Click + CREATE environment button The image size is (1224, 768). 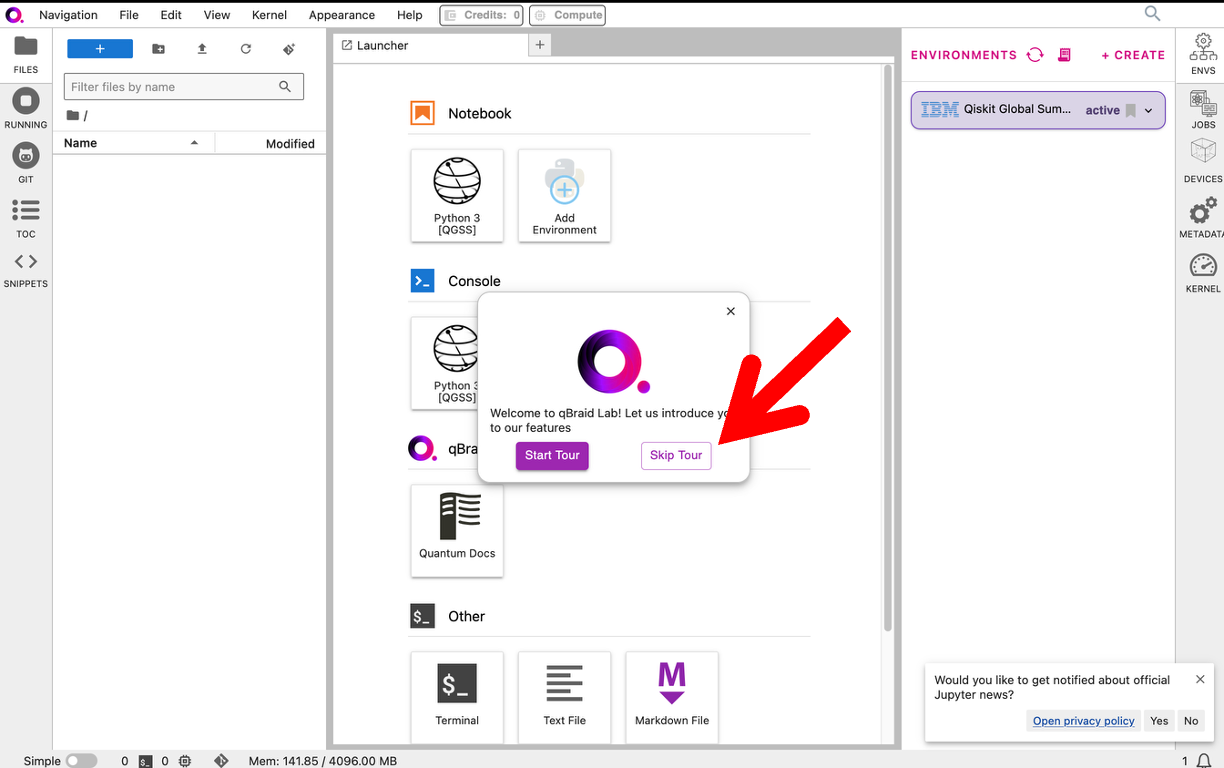click(x=1133, y=55)
